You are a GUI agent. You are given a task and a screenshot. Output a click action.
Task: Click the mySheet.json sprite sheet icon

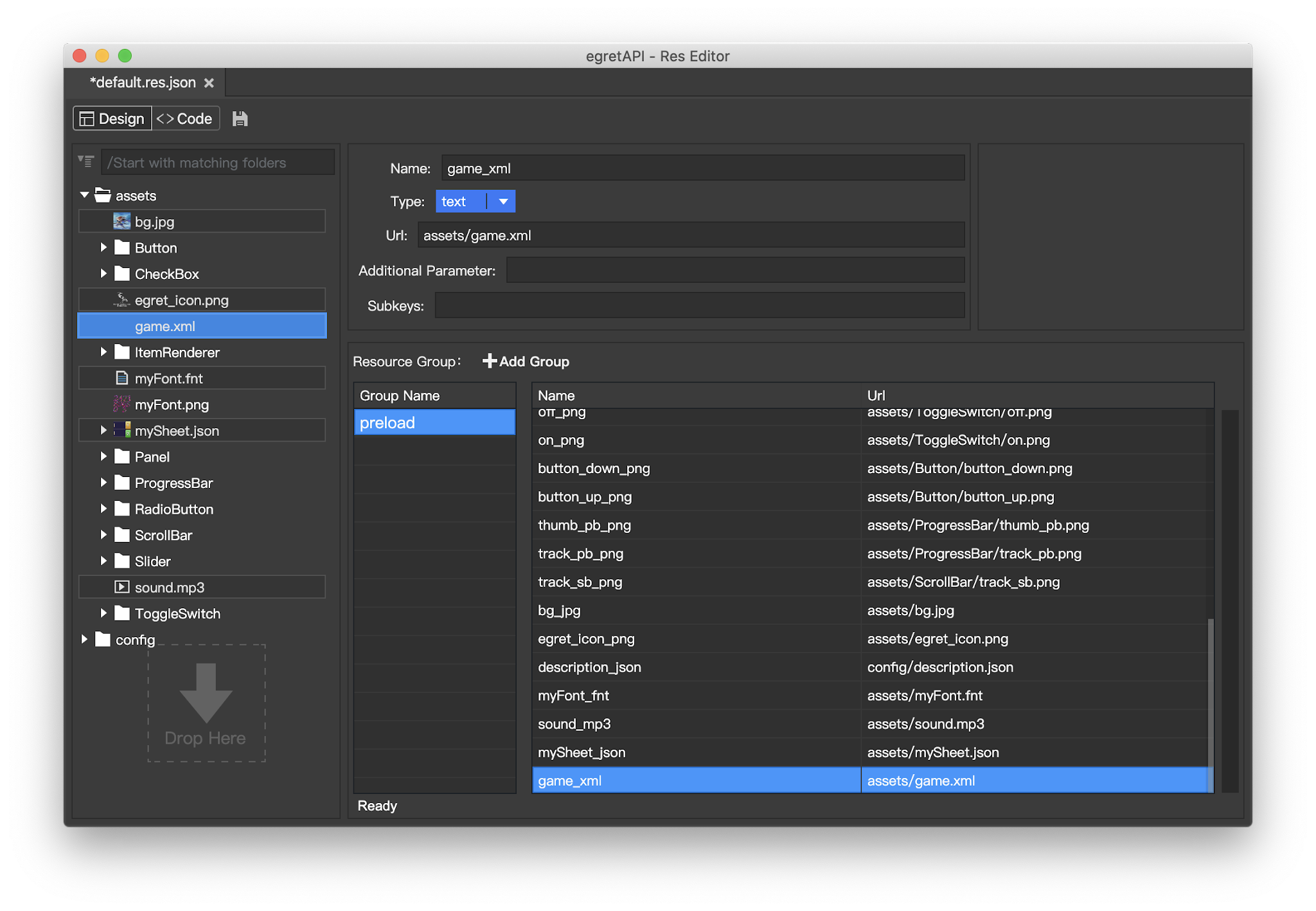(121, 430)
